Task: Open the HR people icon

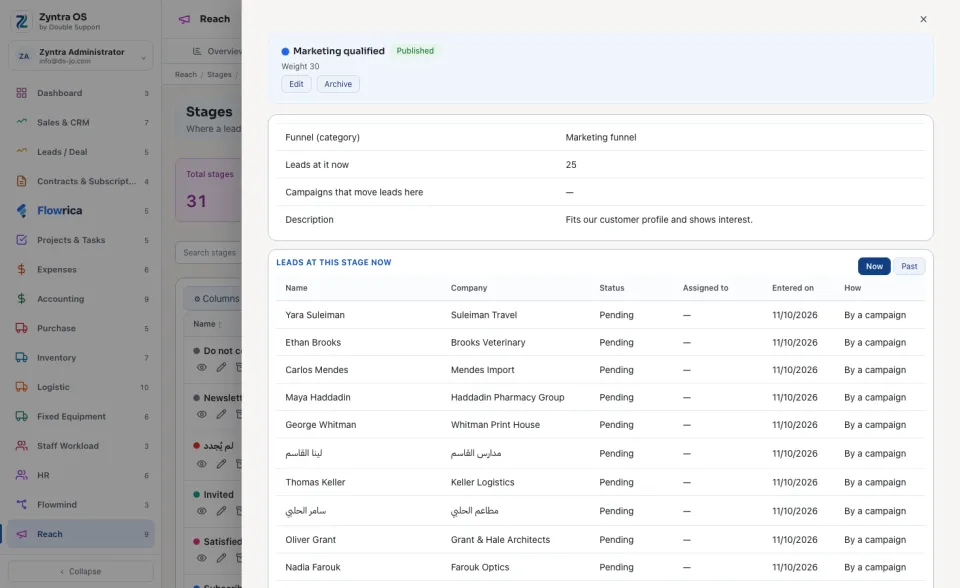Action: pyautogui.click(x=21, y=475)
